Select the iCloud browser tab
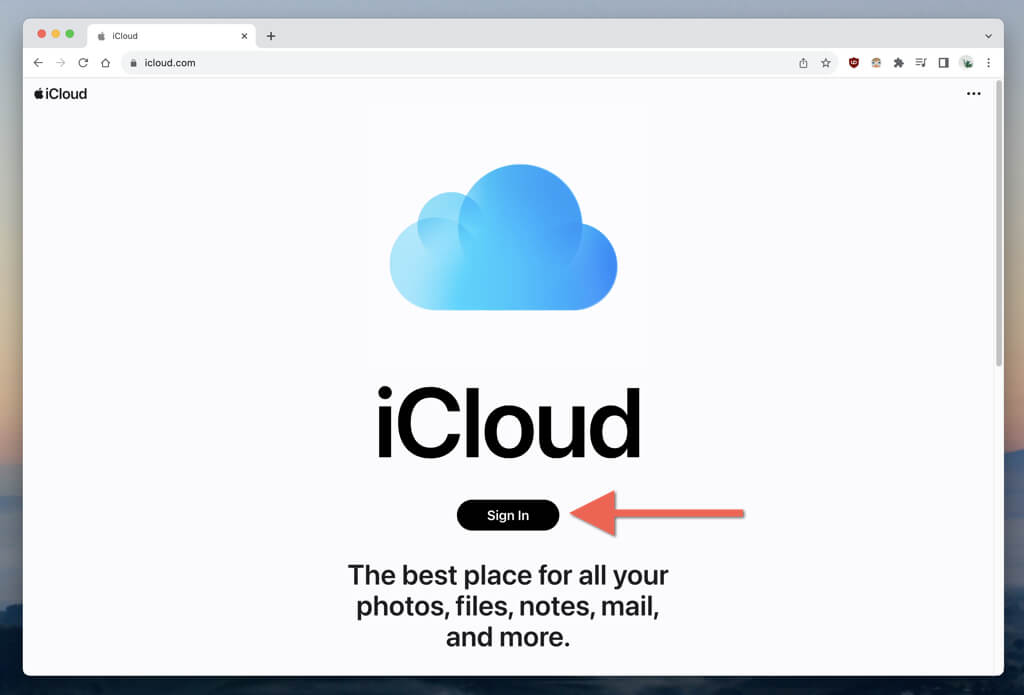 (171, 36)
